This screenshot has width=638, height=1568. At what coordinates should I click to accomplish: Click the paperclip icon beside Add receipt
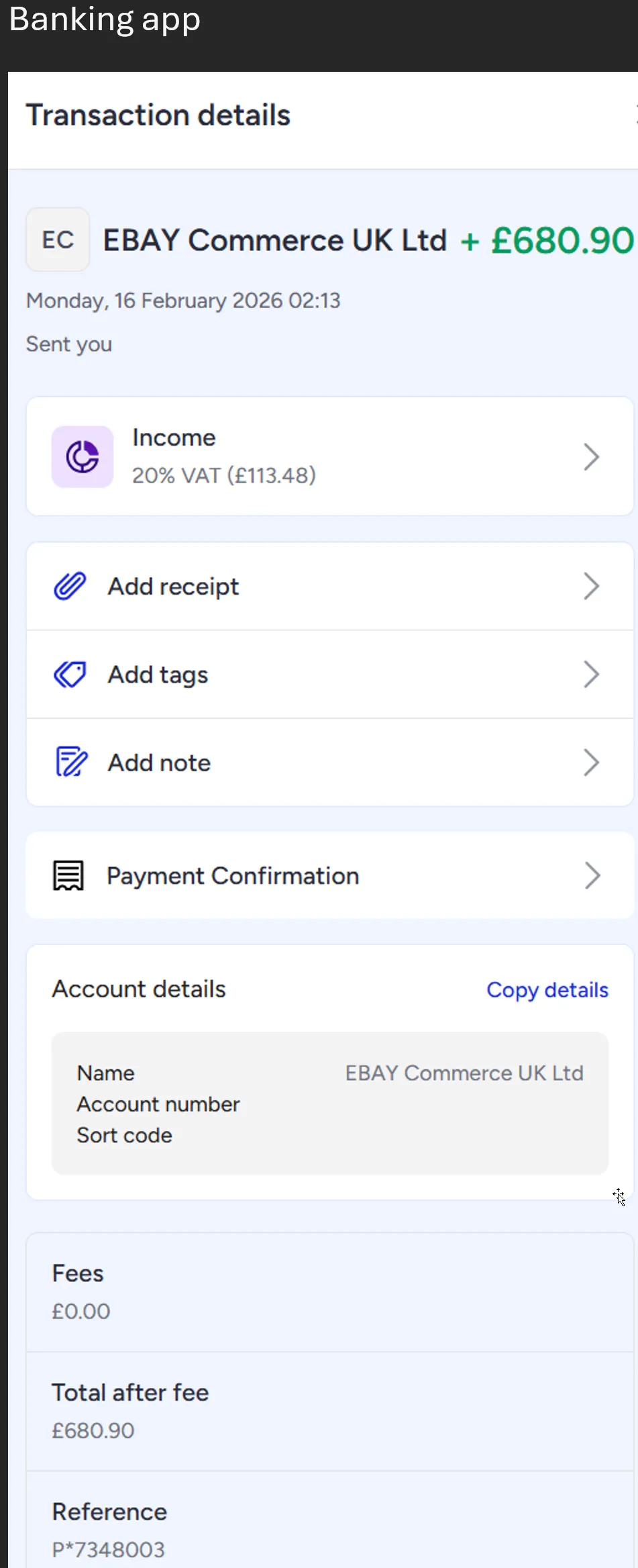click(70, 585)
